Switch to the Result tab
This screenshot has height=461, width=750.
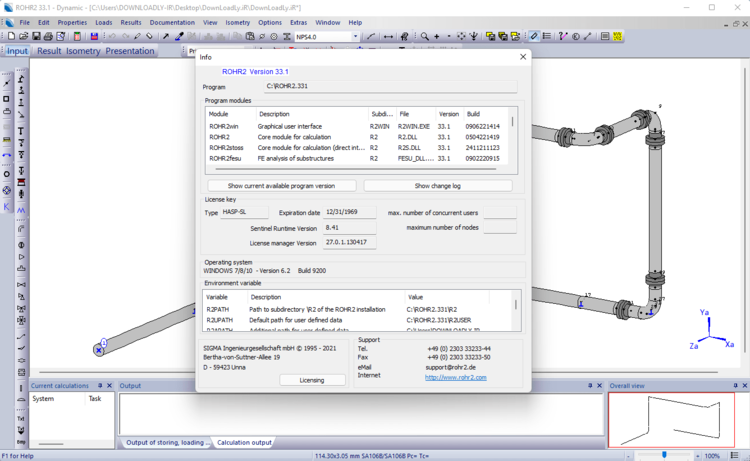[49, 51]
